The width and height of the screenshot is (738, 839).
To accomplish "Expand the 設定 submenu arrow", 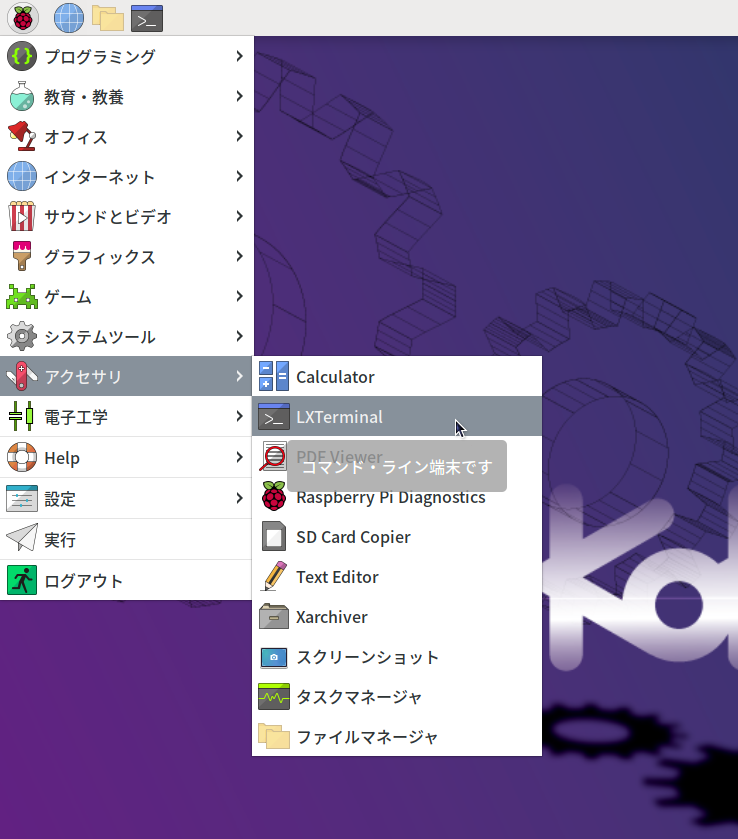I will tap(239, 498).
